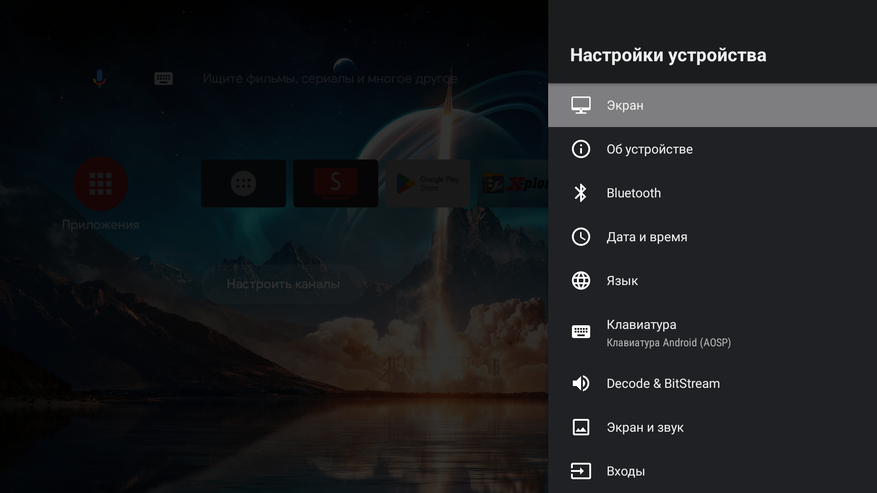This screenshot has height=493, width=877.
Task: Open the dark tile with the dots icon
Action: coord(243,184)
